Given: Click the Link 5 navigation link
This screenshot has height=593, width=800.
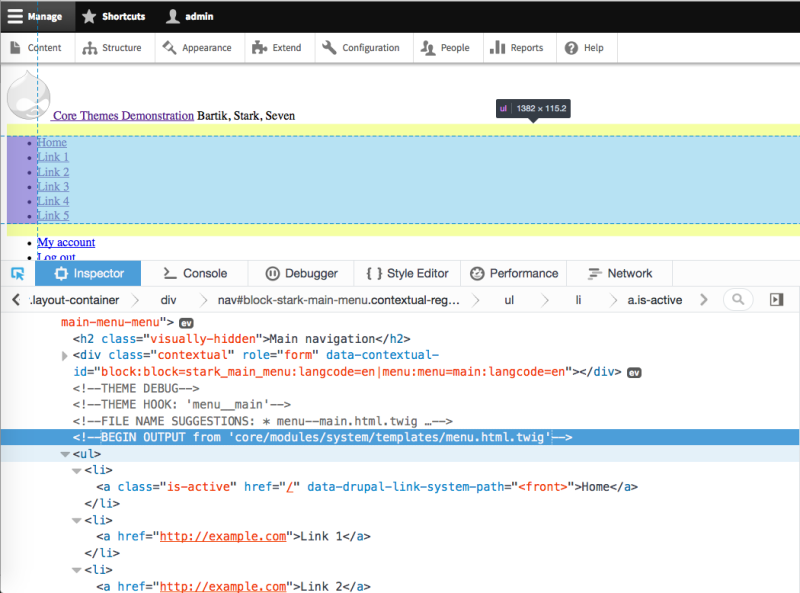Looking at the screenshot, I should 53,216.
